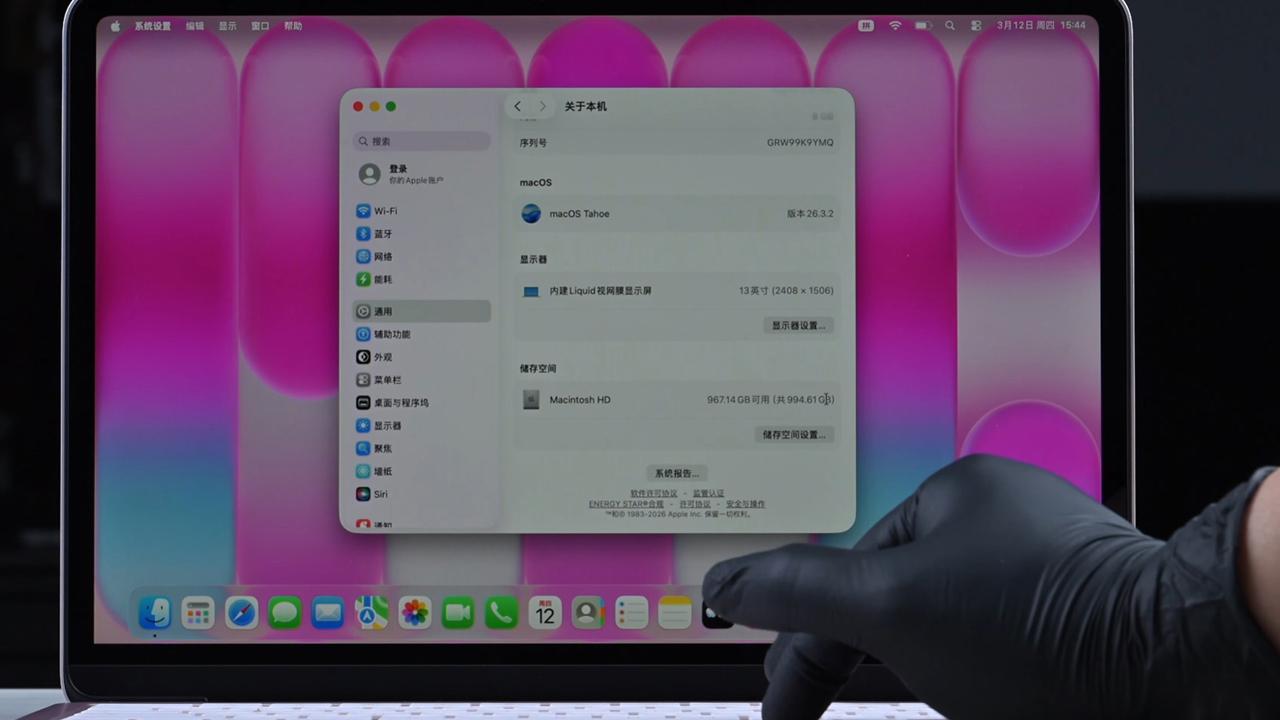Open the Mail app in Dock
The height and width of the screenshot is (720, 1280).
pos(328,612)
